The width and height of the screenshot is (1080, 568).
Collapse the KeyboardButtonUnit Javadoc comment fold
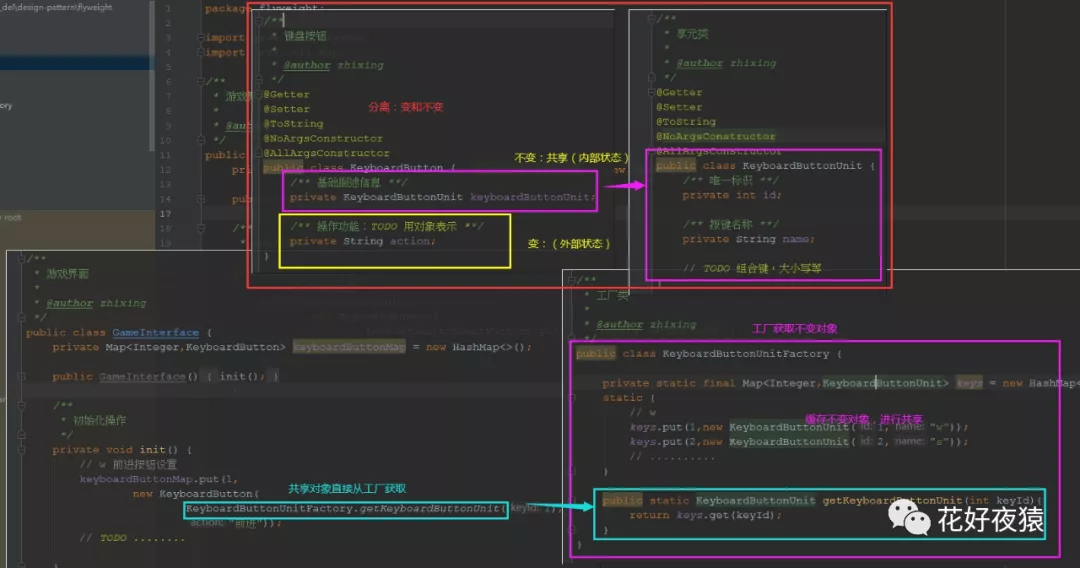tap(651, 19)
